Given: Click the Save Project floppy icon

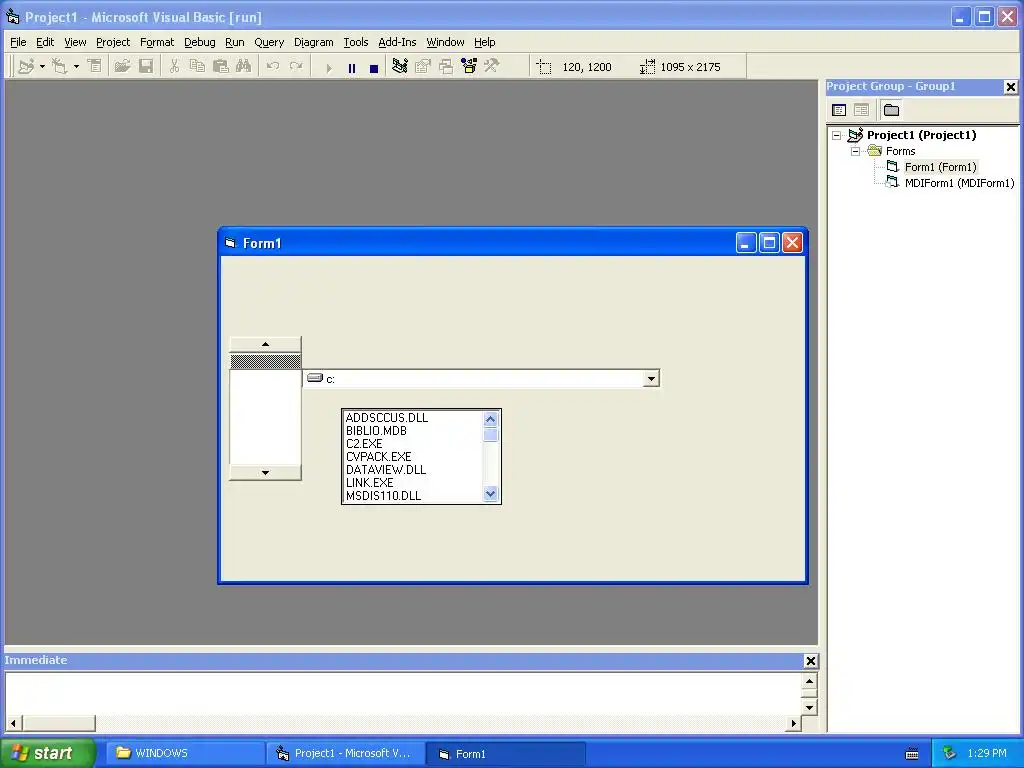Looking at the screenshot, I should [146, 67].
